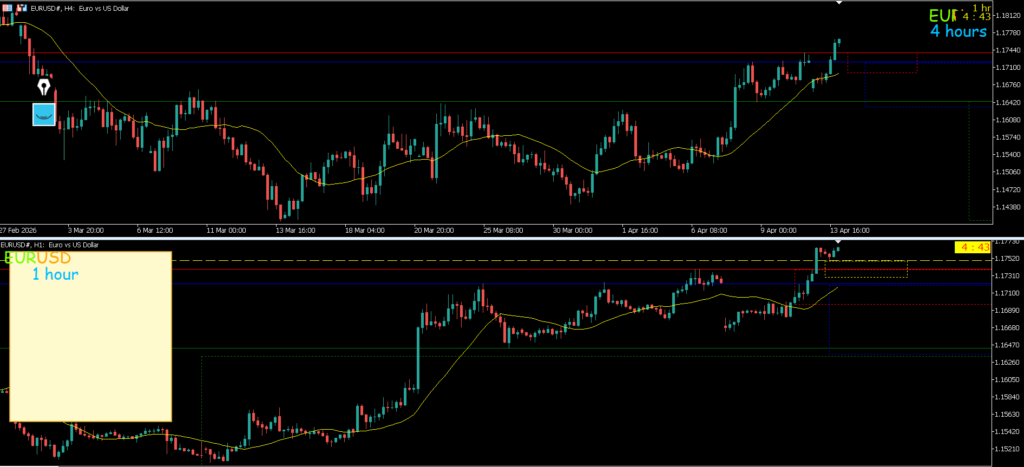Click the blue '4 hours' text label
This screenshot has width=1024, height=467.
958,31
